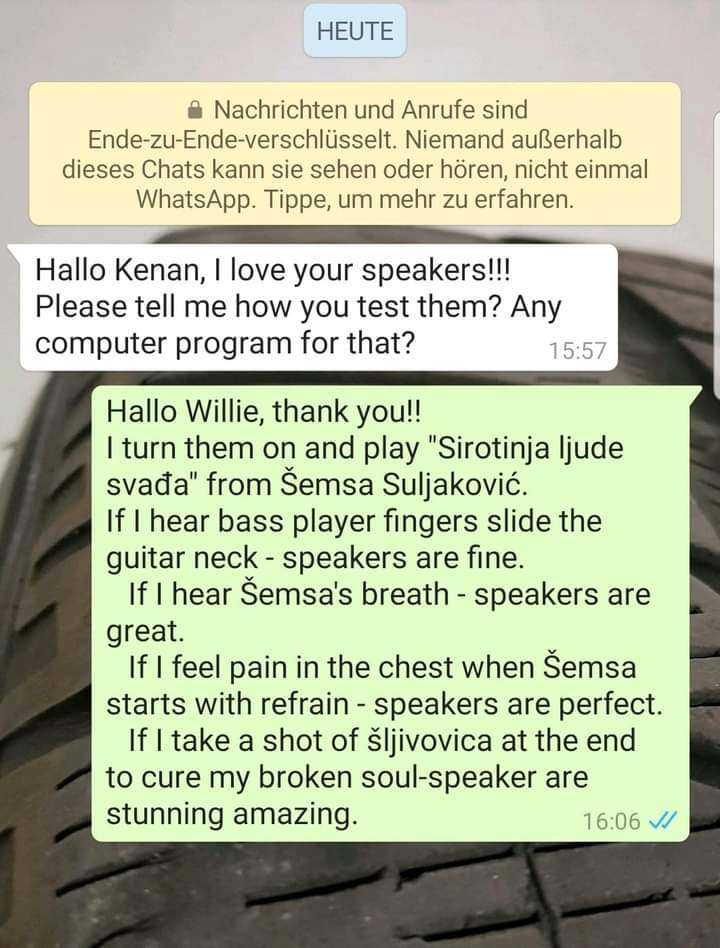The width and height of the screenshot is (720, 948).
Task: Tap the HEUTE date chip
Action: point(355,31)
